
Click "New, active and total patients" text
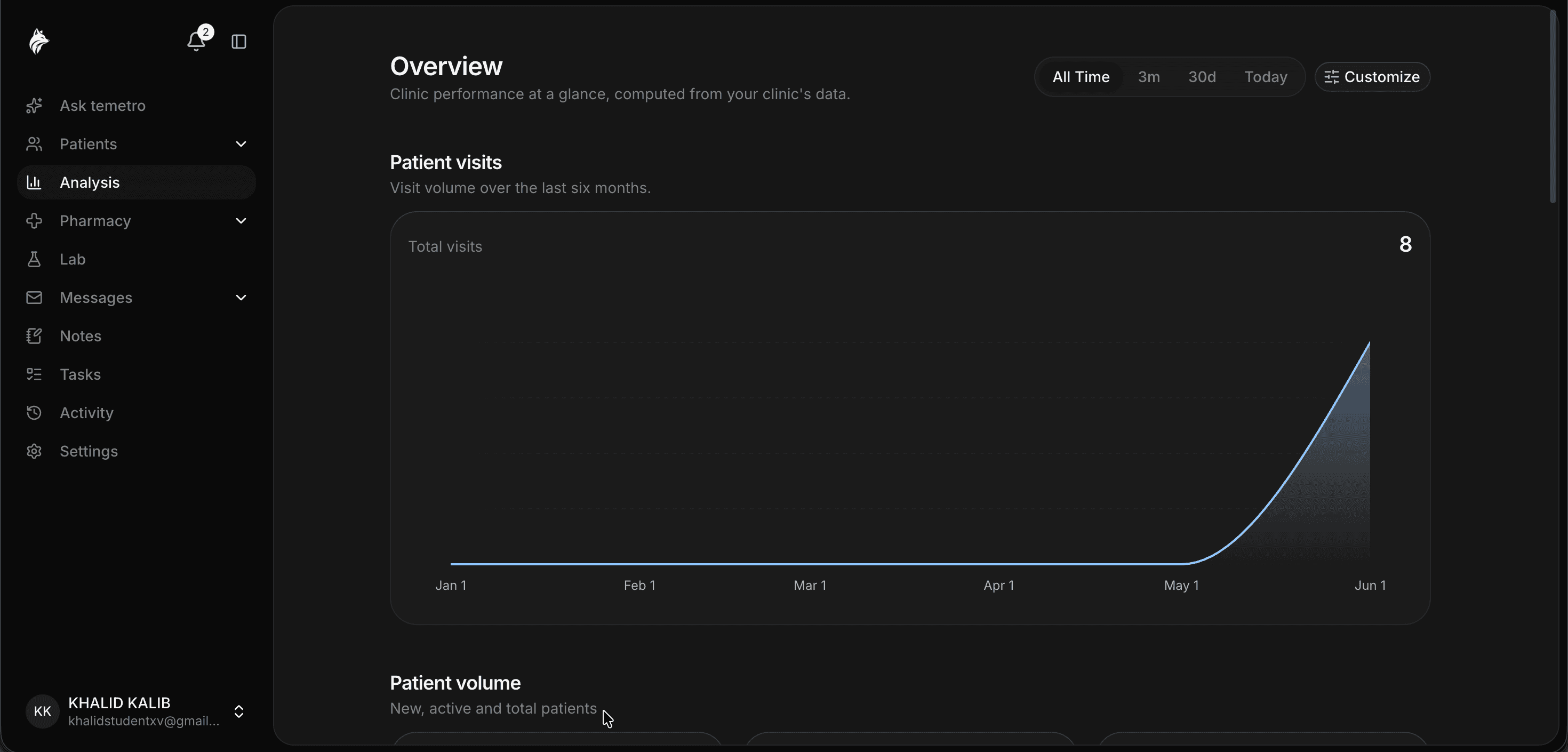[x=493, y=709]
